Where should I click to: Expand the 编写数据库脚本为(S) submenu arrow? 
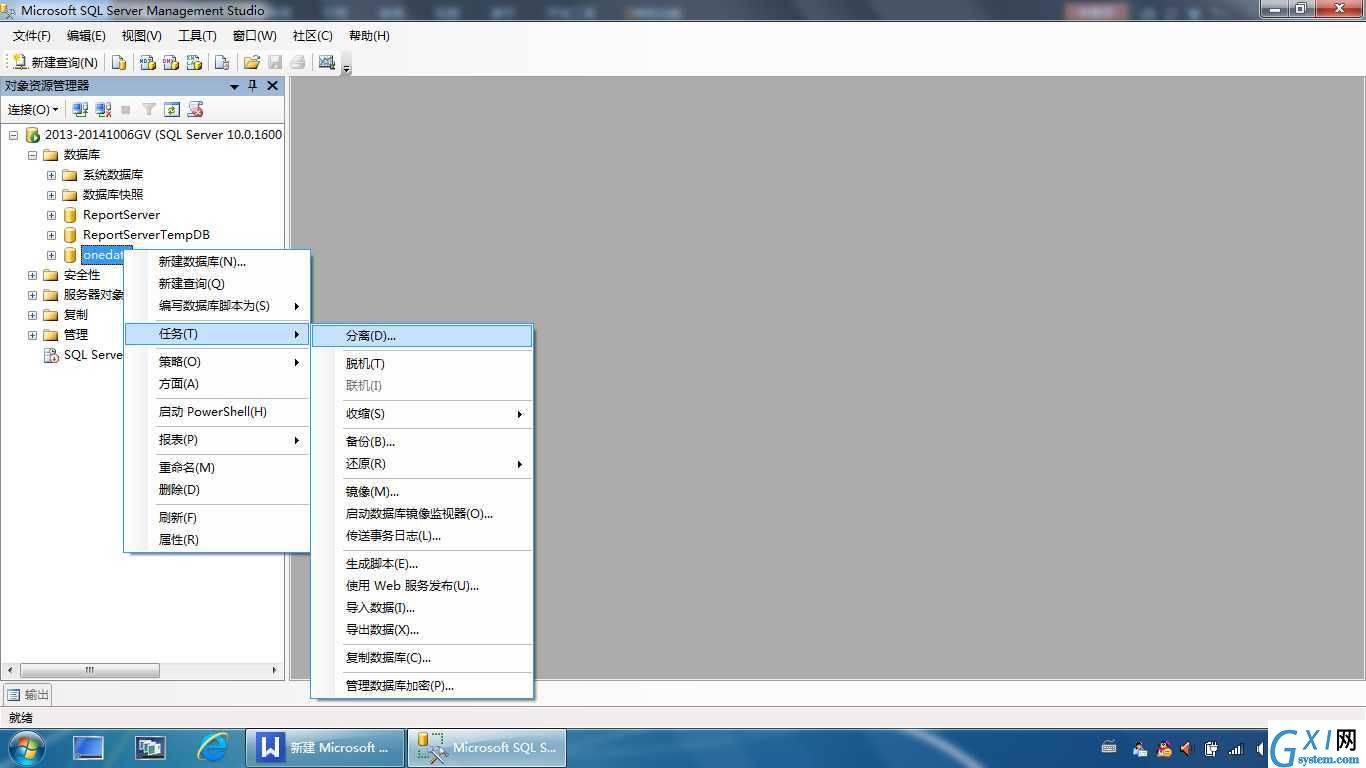pos(297,306)
